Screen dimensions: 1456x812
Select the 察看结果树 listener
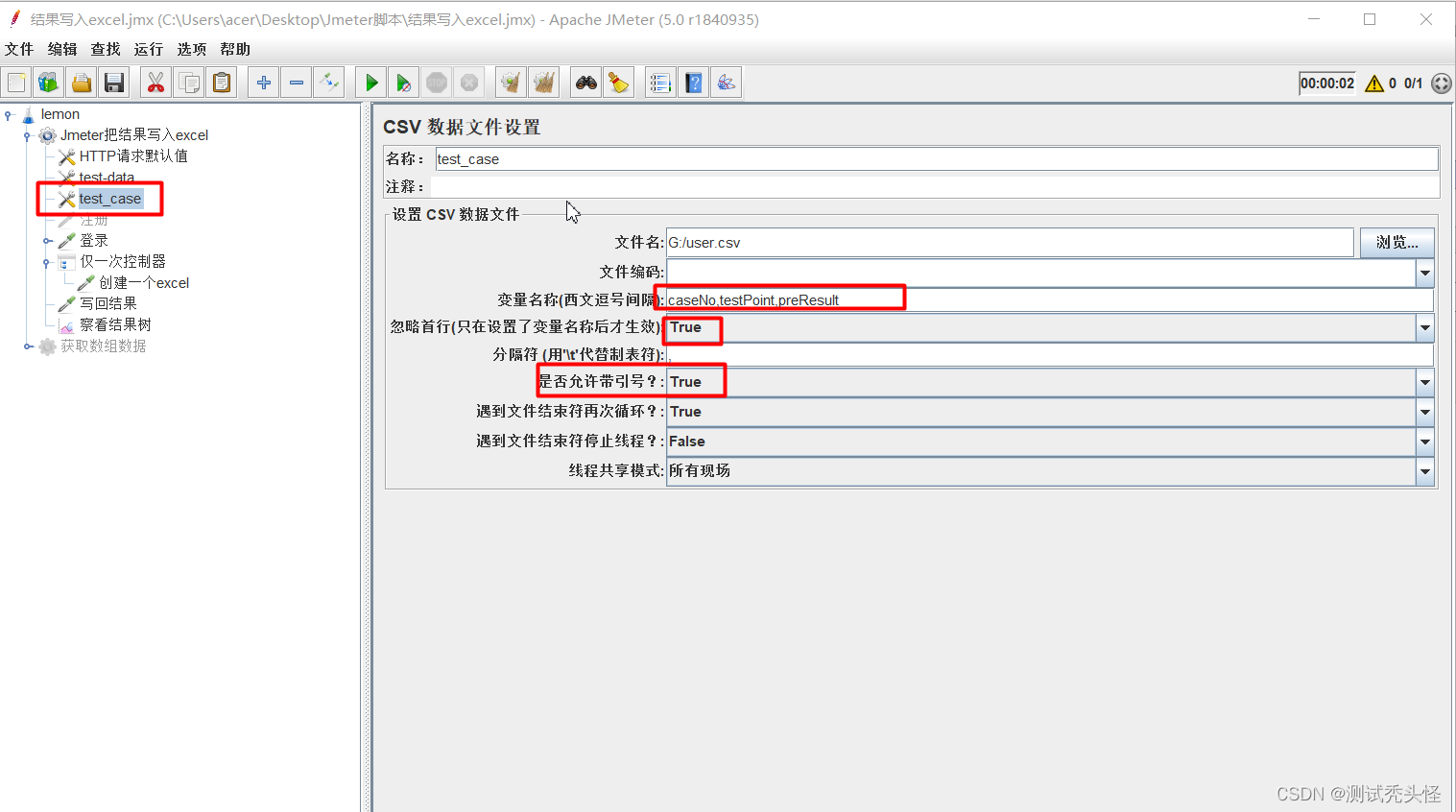[x=115, y=325]
